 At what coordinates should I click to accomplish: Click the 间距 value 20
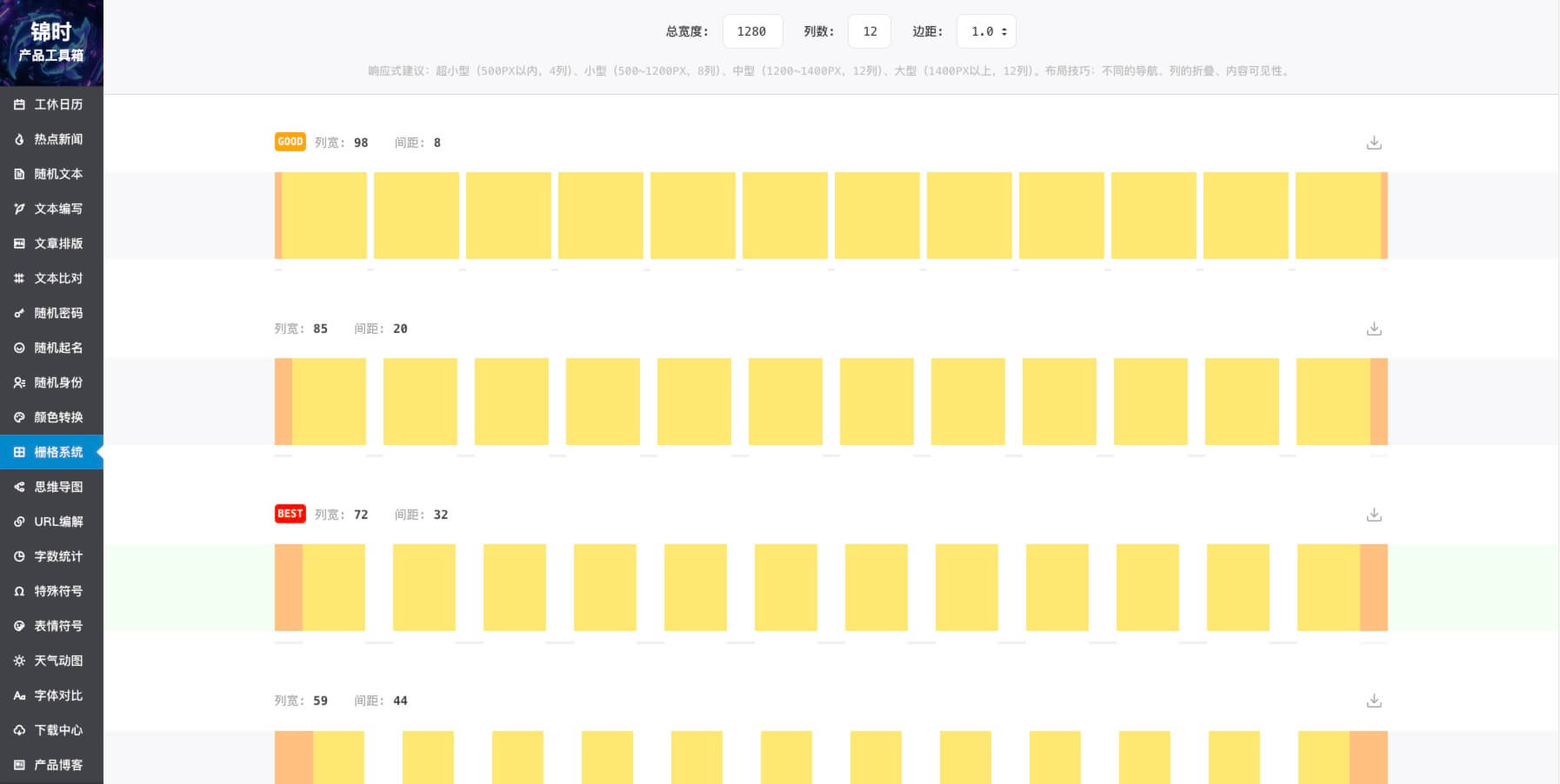(400, 329)
